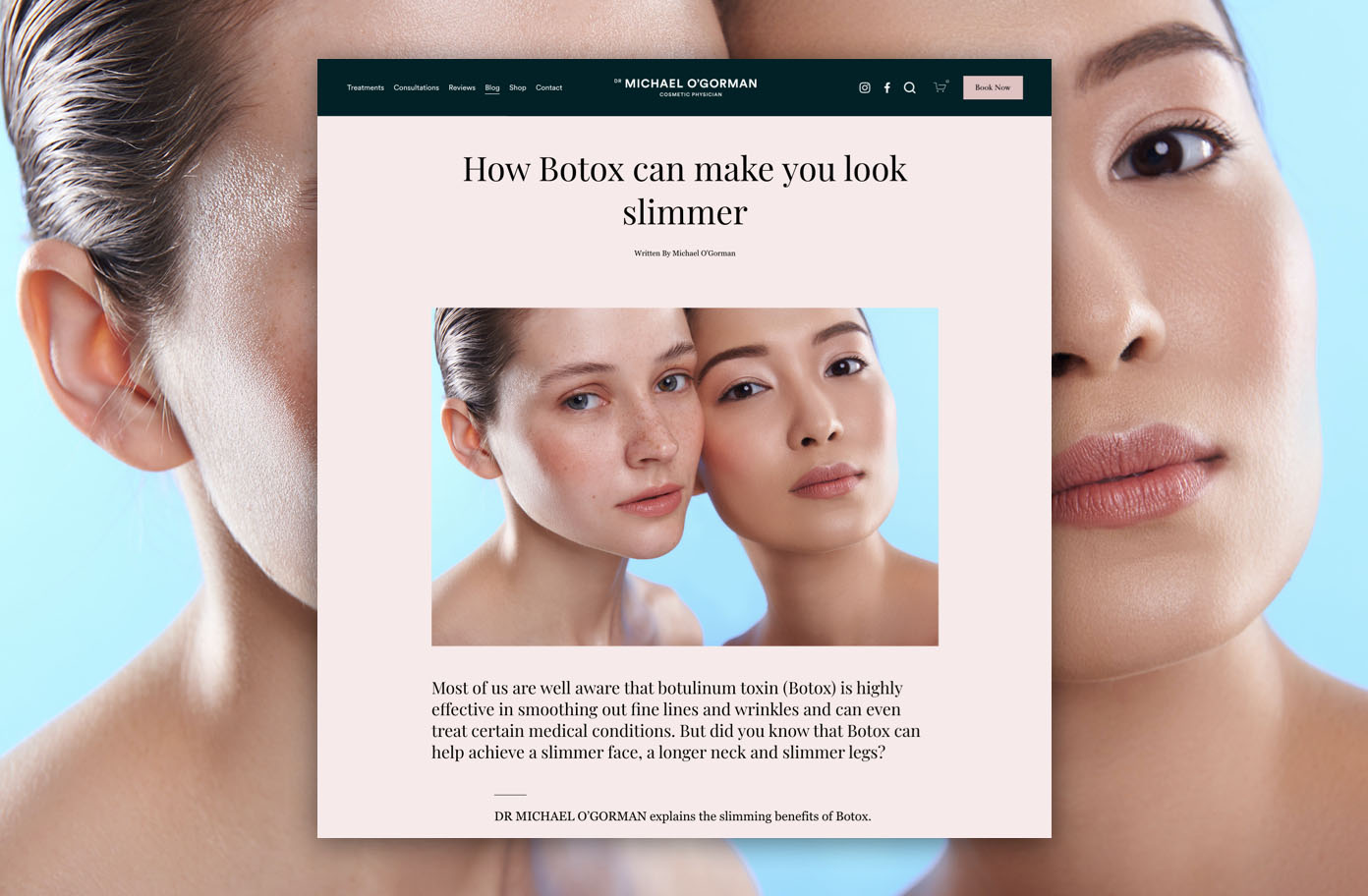The image size is (1368, 896).
Task: Open the shopping cart icon
Action: click(940, 86)
